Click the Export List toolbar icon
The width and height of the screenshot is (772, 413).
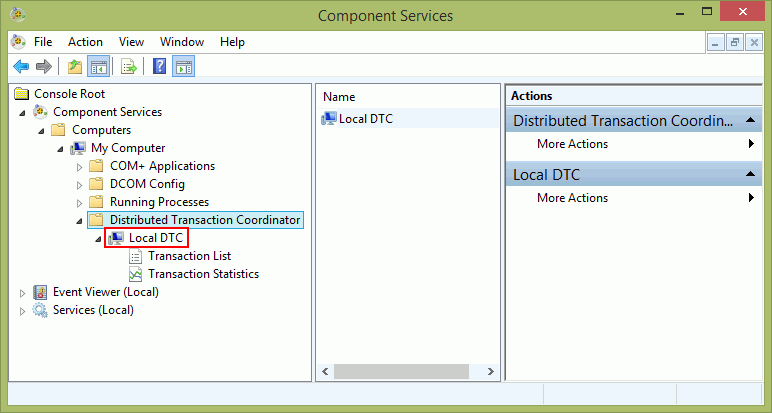pyautogui.click(x=129, y=66)
